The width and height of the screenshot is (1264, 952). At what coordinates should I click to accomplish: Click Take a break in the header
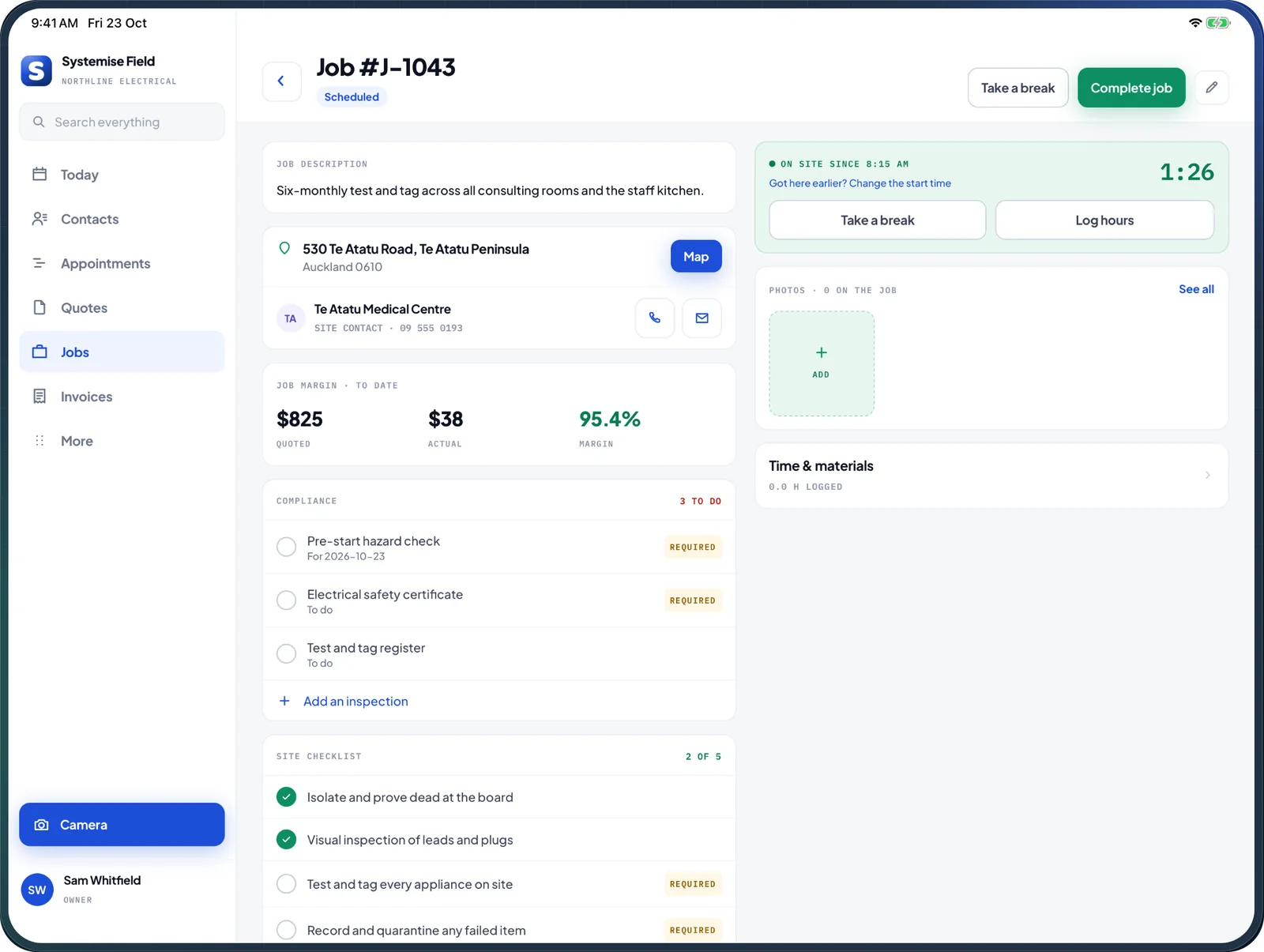[x=1018, y=88]
